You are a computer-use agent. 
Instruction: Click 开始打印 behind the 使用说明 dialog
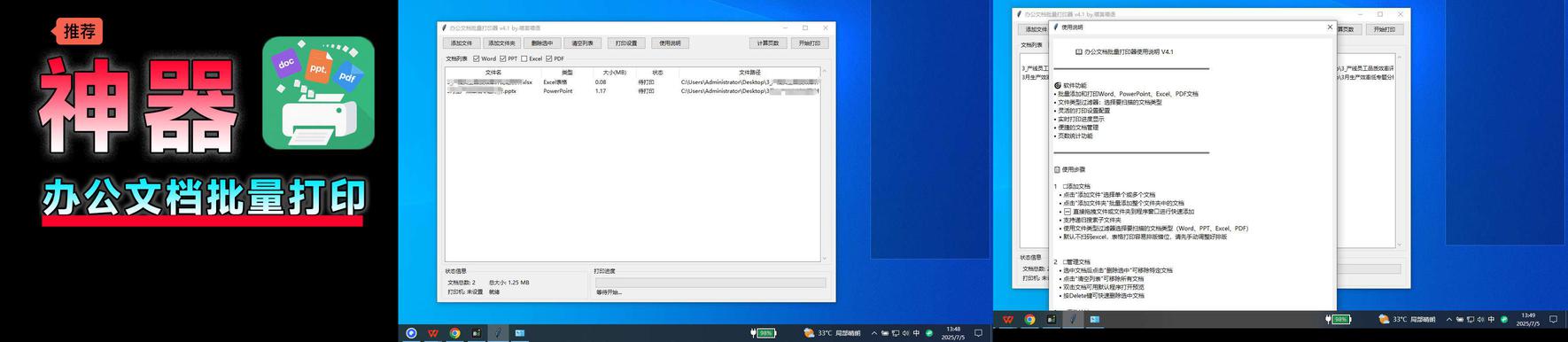(1384, 29)
